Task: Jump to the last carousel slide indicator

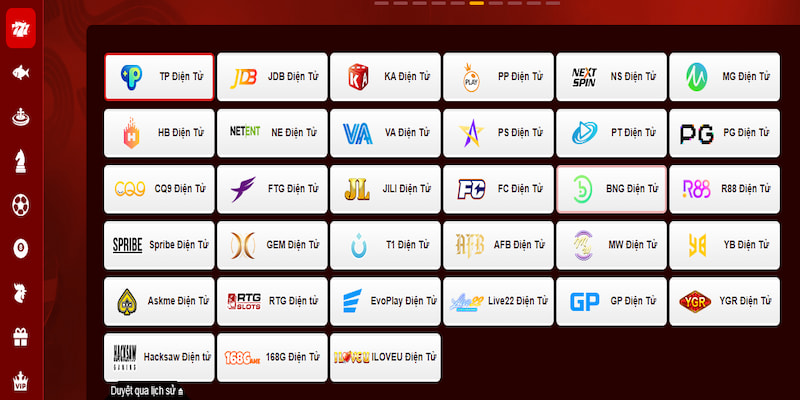Action: [x=553, y=3]
